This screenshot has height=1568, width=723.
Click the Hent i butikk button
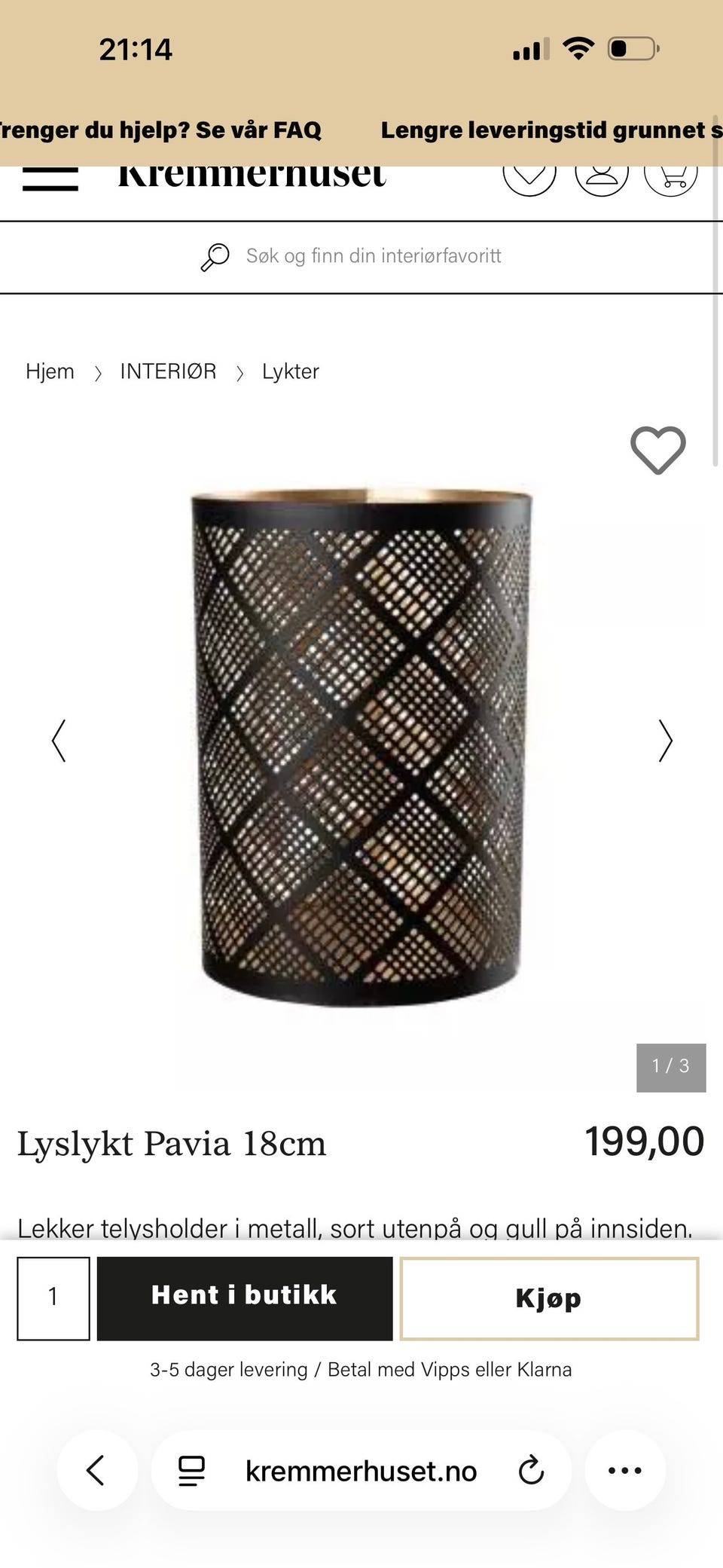pos(245,1297)
